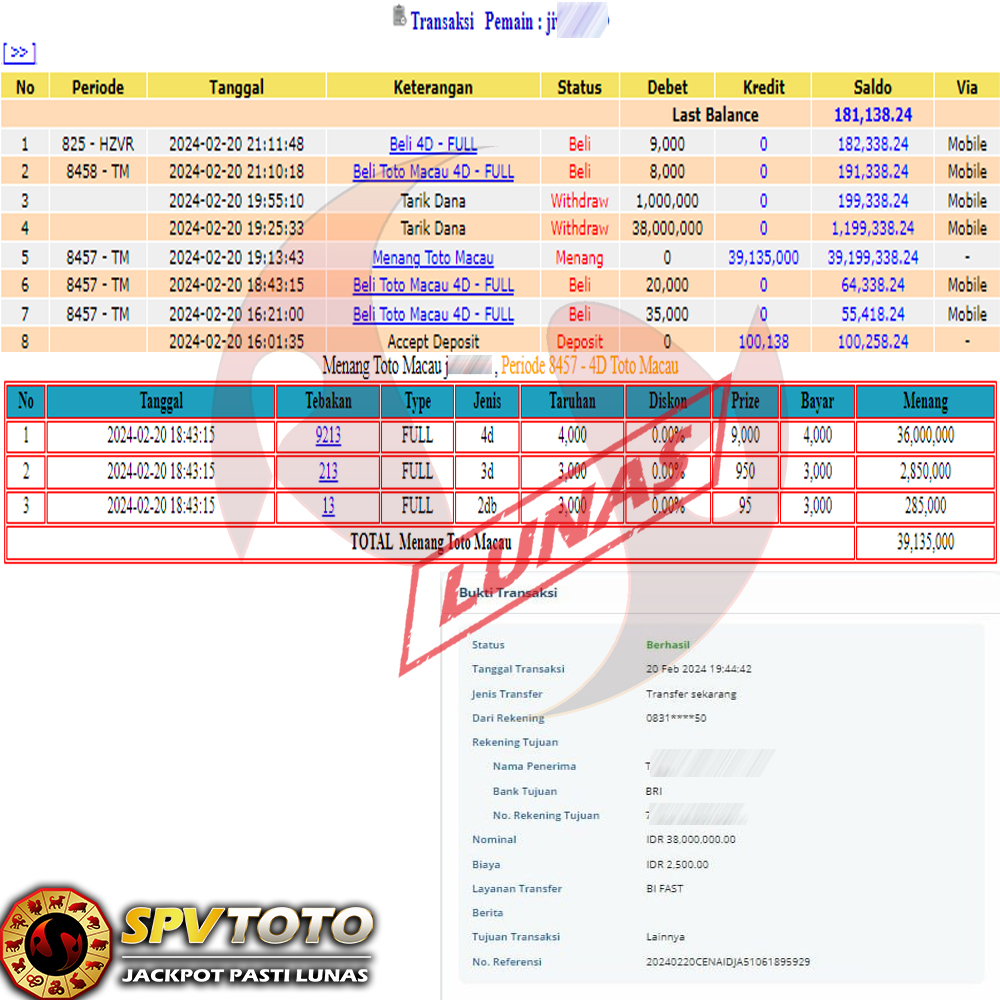
Task: Open Beli Toto Macau 4D link at 21:10:18
Action: [433, 172]
